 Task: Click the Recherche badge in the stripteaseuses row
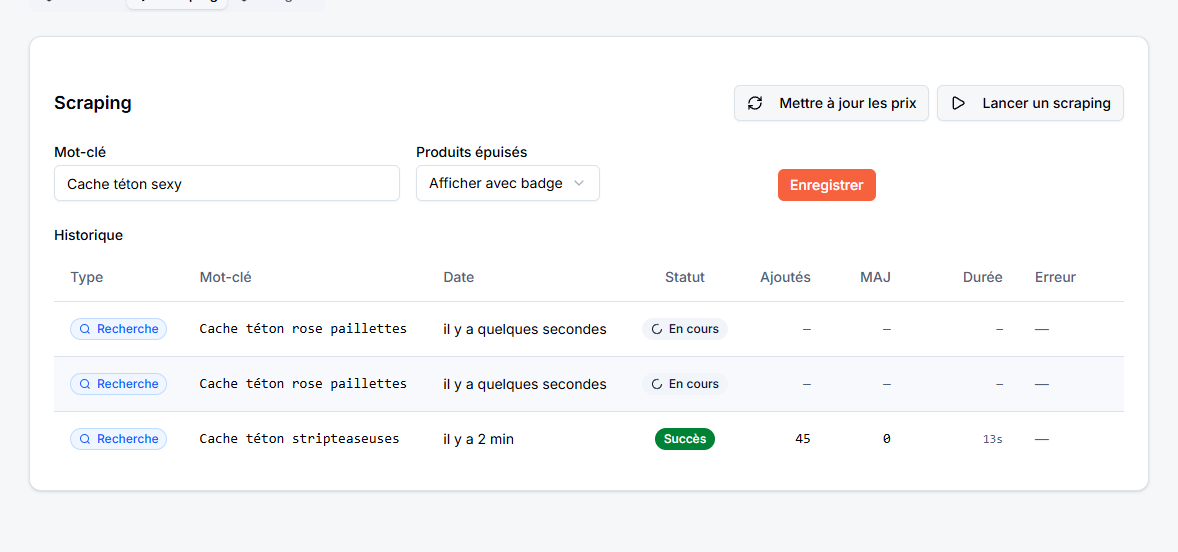pos(119,439)
